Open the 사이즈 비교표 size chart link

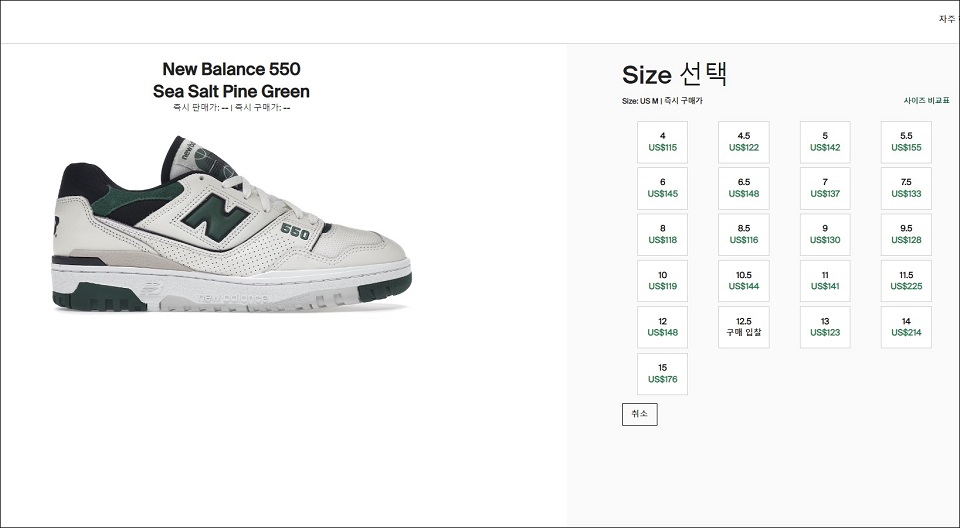point(926,100)
